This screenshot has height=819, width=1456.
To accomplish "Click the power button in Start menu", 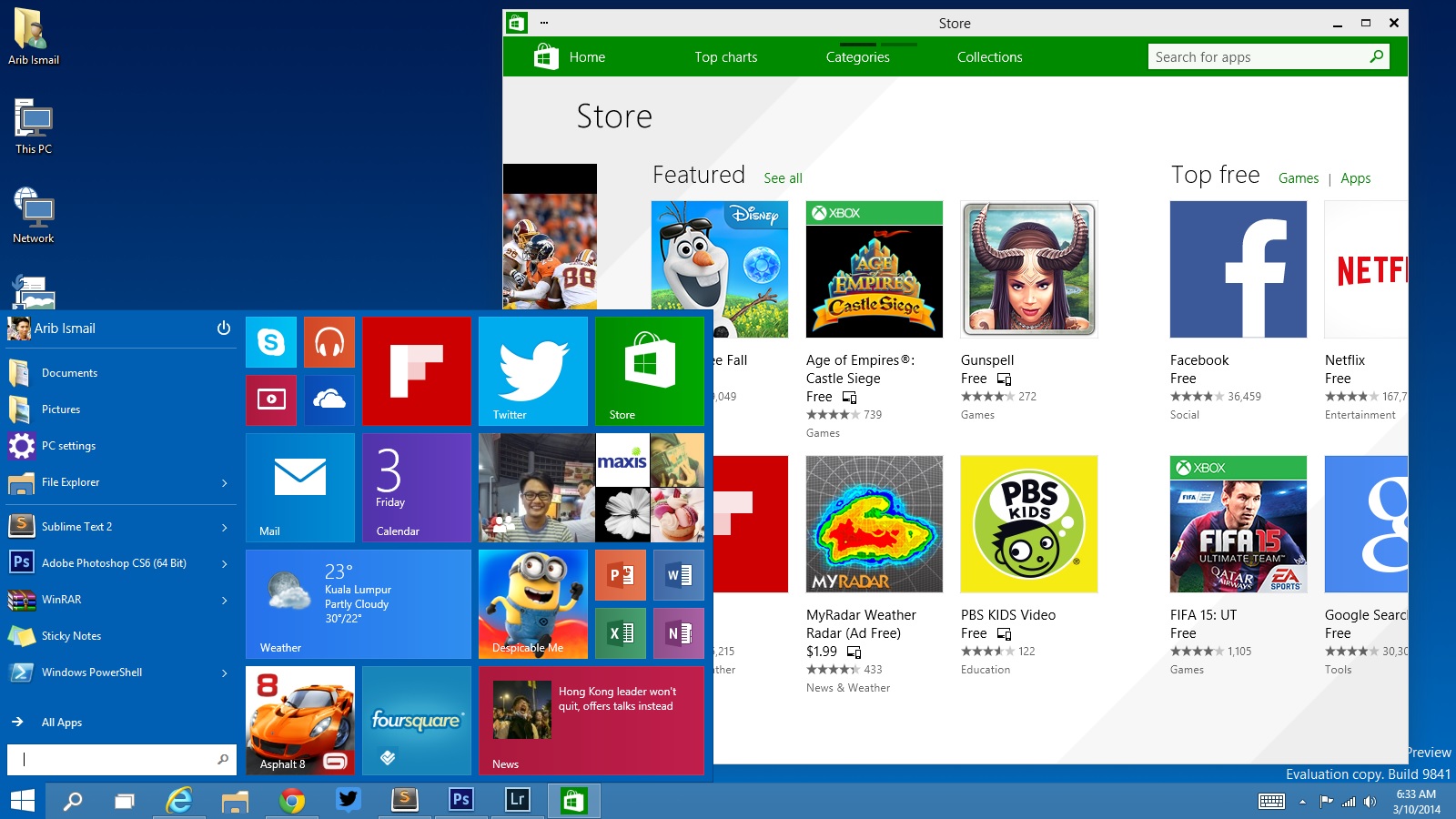I will click(224, 329).
